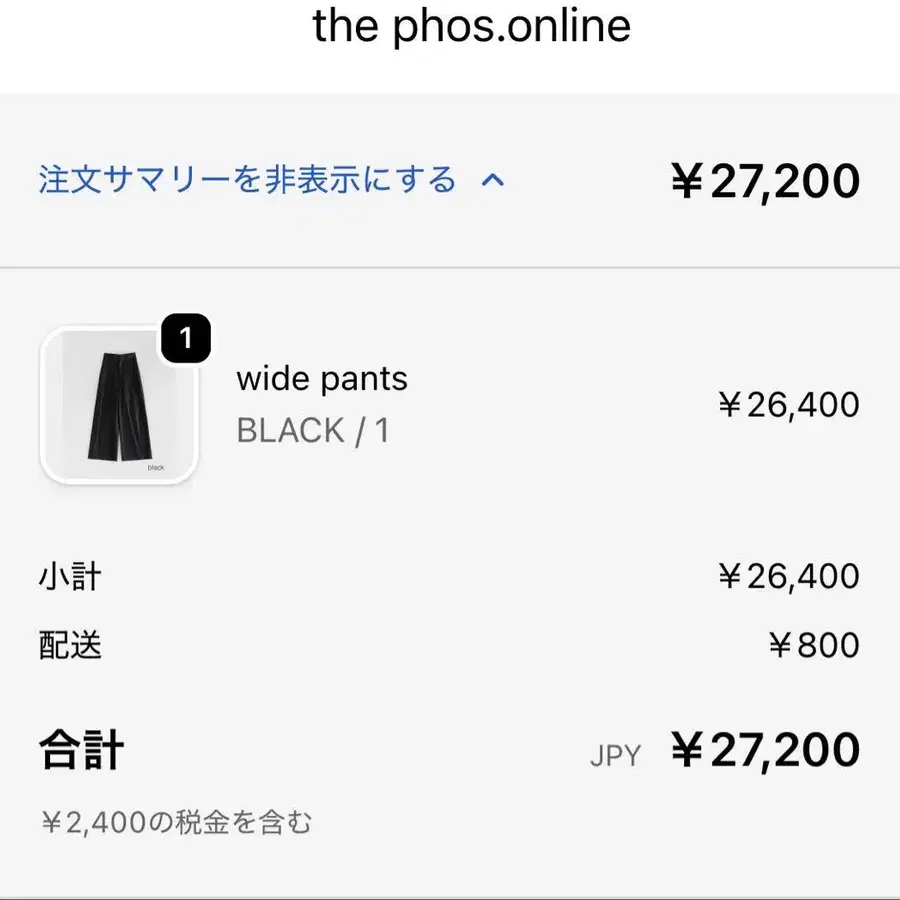
Task: Click the header total ¥27,200 amount
Action: coord(765,182)
